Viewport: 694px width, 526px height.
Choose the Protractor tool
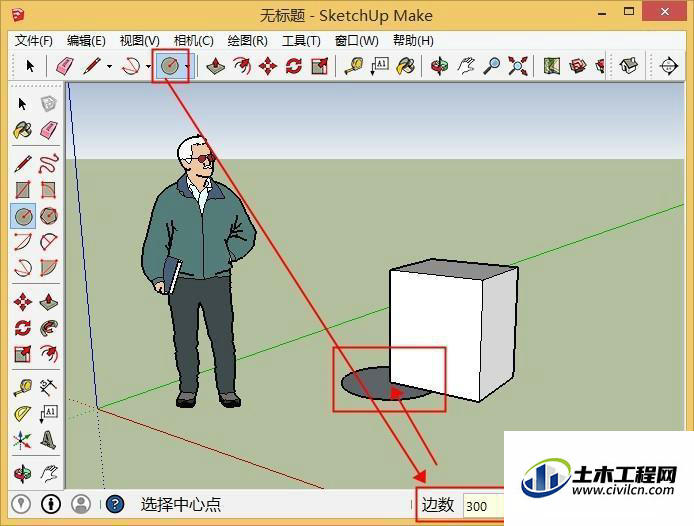23,414
